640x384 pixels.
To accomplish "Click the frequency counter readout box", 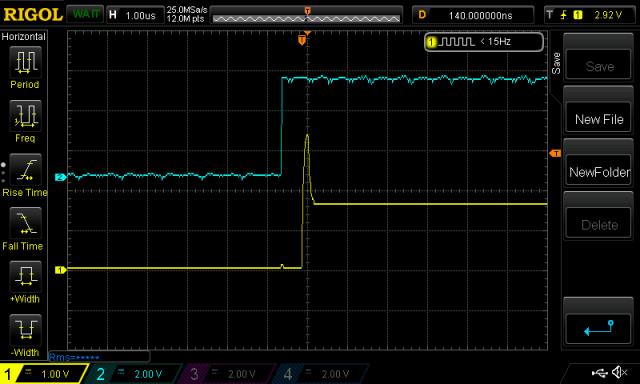I will point(484,42).
